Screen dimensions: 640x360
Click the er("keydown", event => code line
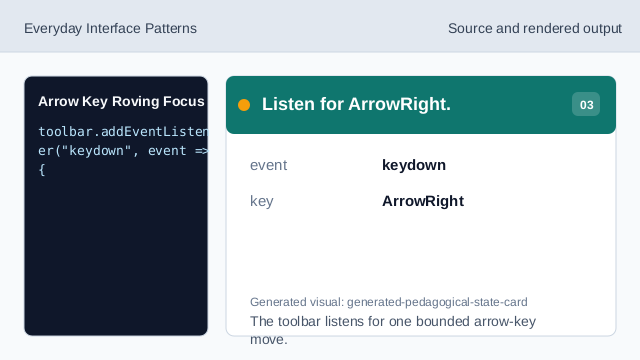click(x=123, y=151)
